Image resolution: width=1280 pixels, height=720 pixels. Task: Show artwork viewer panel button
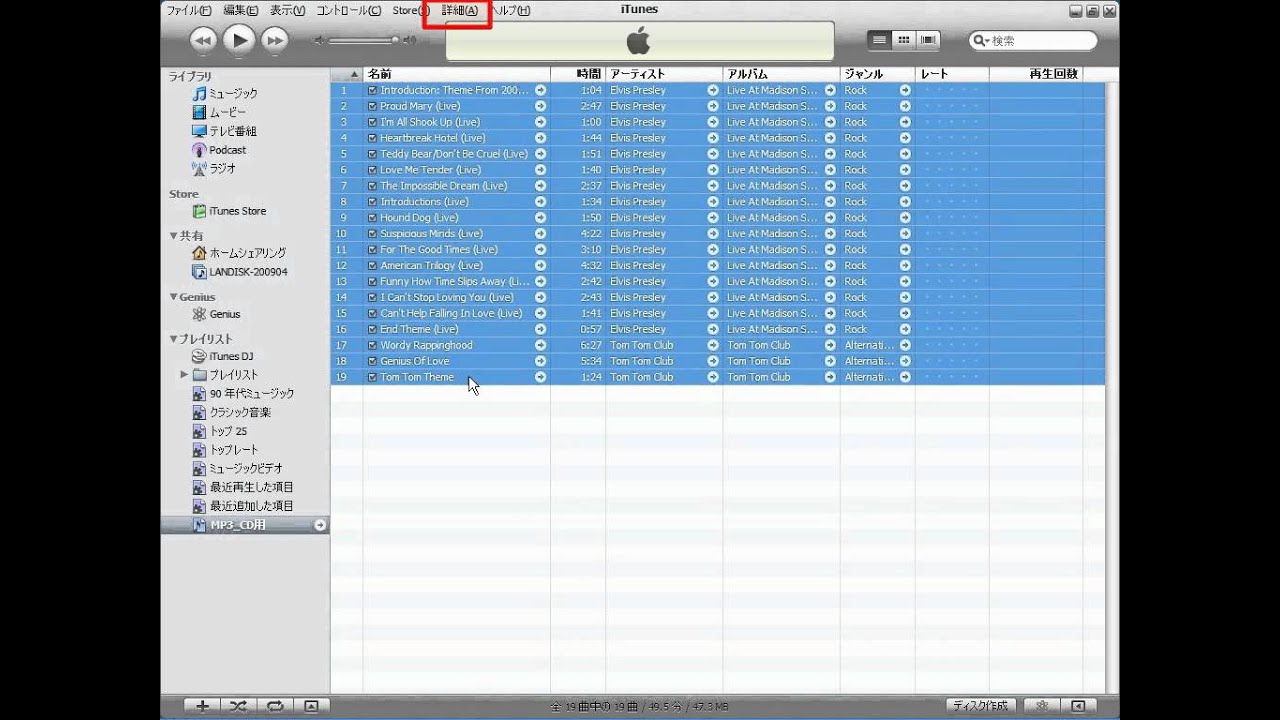[x=311, y=706]
